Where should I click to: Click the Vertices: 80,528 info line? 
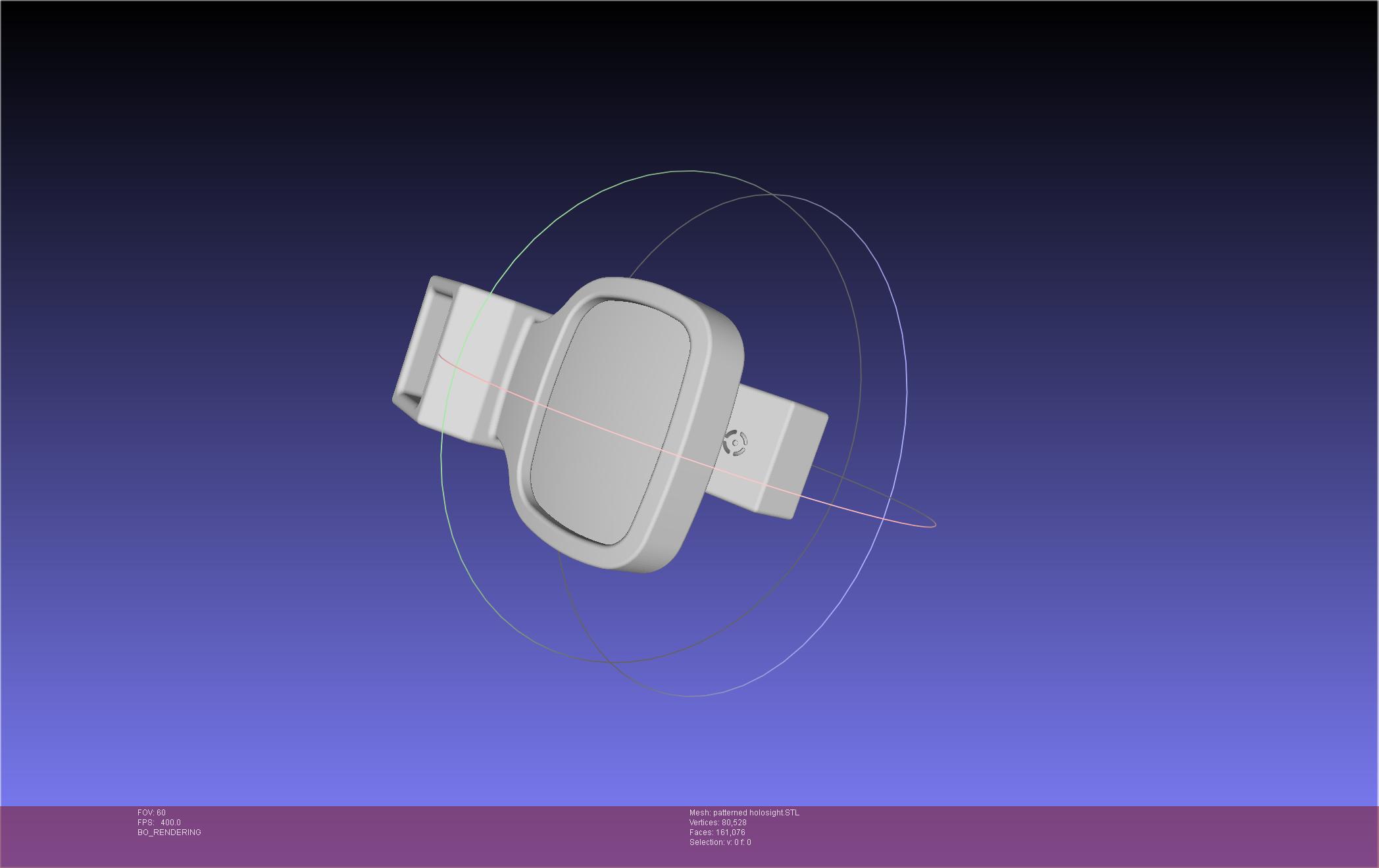(x=717, y=823)
